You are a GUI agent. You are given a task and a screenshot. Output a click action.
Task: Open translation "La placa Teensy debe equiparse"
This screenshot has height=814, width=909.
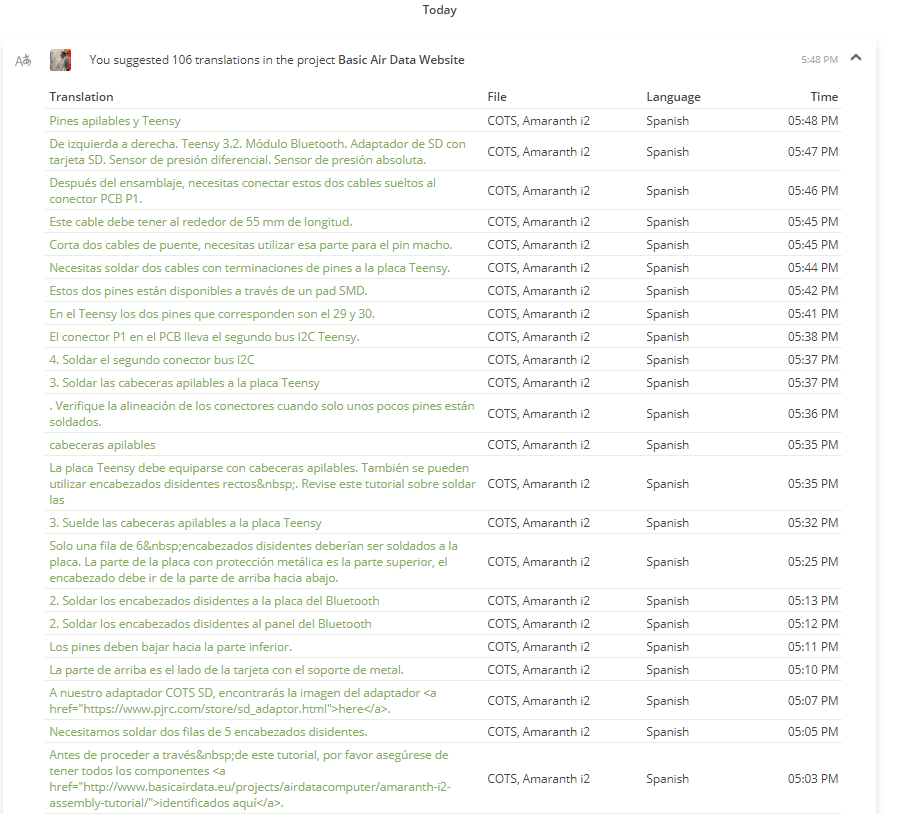coord(263,484)
